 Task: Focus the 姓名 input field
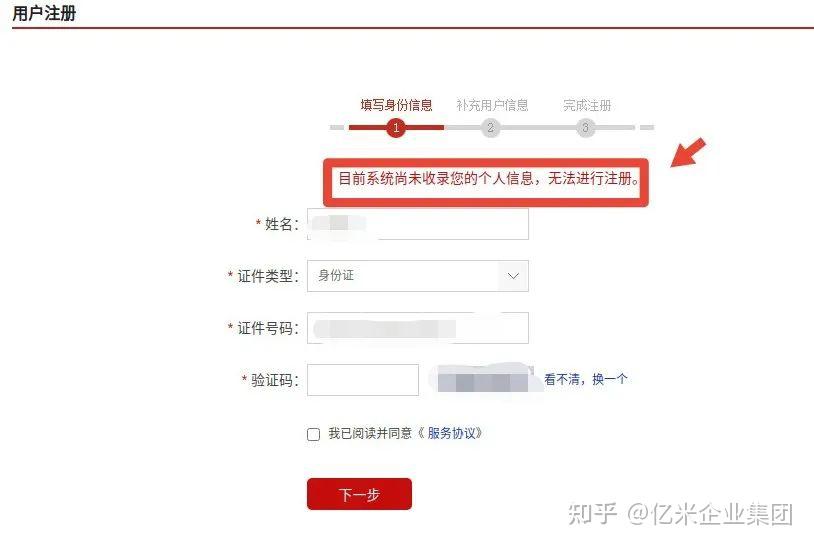(417, 224)
